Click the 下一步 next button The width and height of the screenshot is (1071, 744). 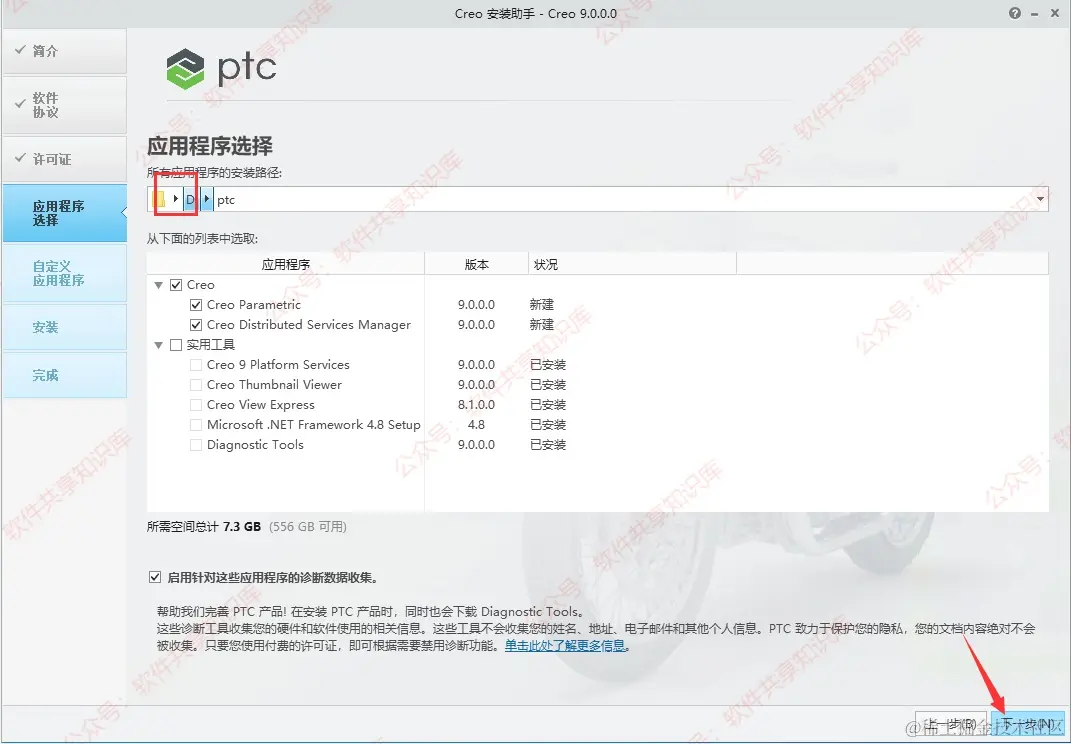(x=1027, y=724)
